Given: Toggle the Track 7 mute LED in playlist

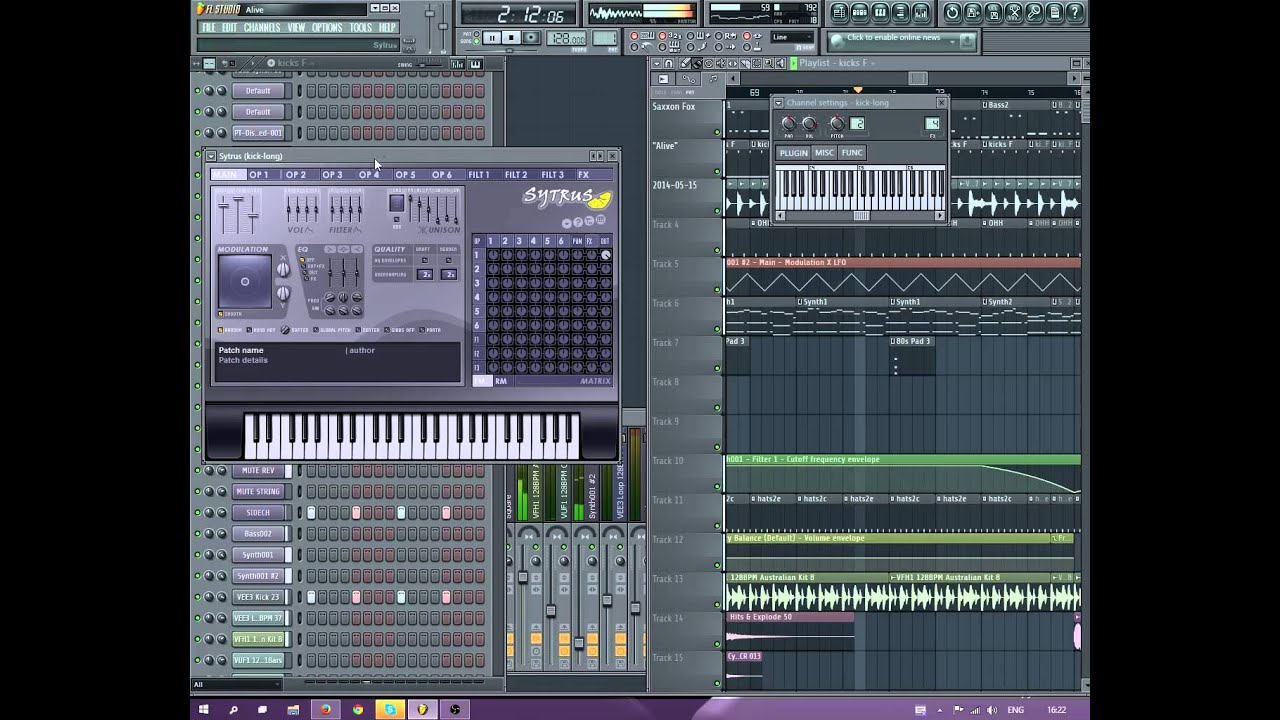Looking at the screenshot, I should [717, 369].
